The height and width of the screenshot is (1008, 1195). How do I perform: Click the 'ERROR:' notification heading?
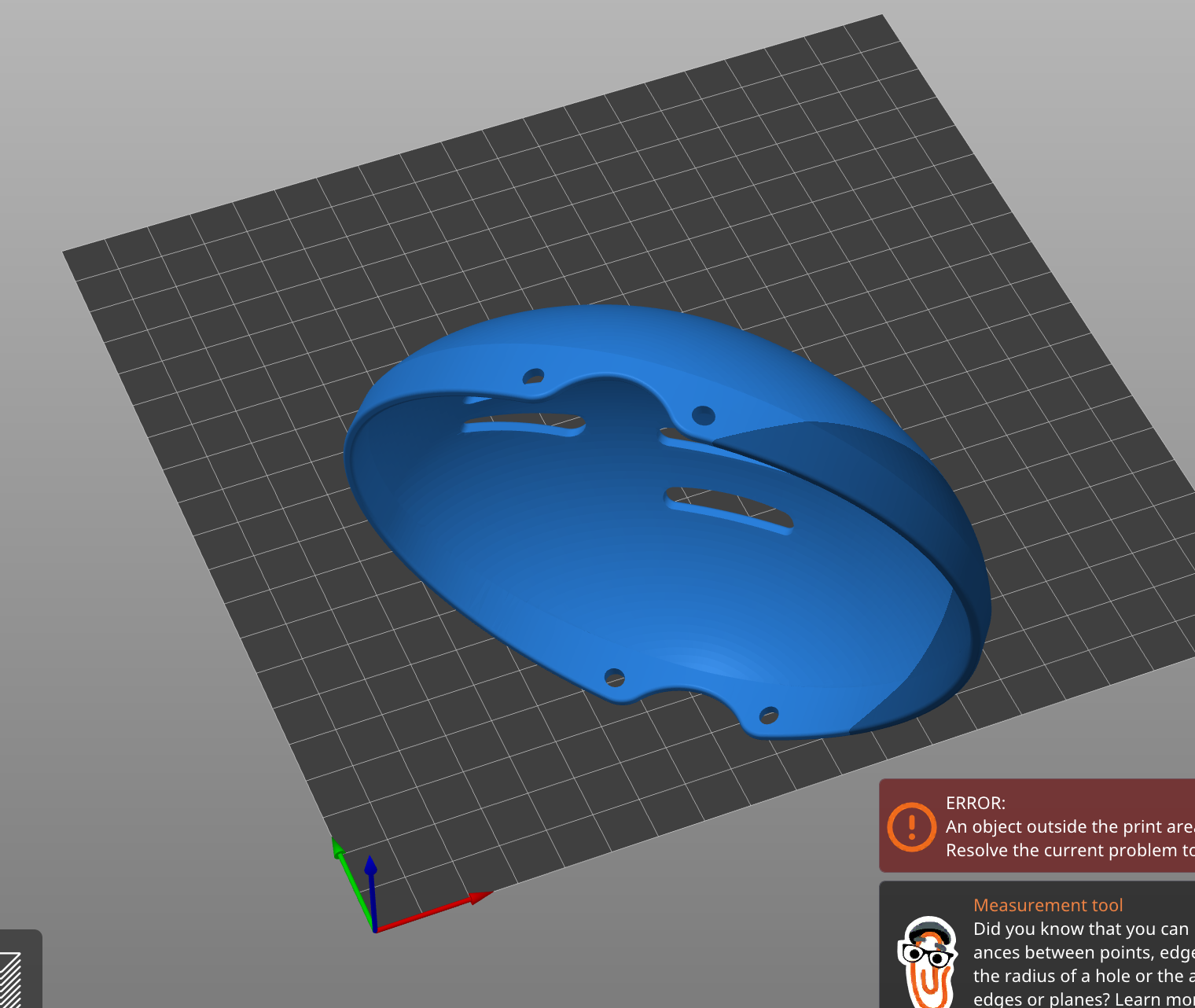[x=976, y=803]
